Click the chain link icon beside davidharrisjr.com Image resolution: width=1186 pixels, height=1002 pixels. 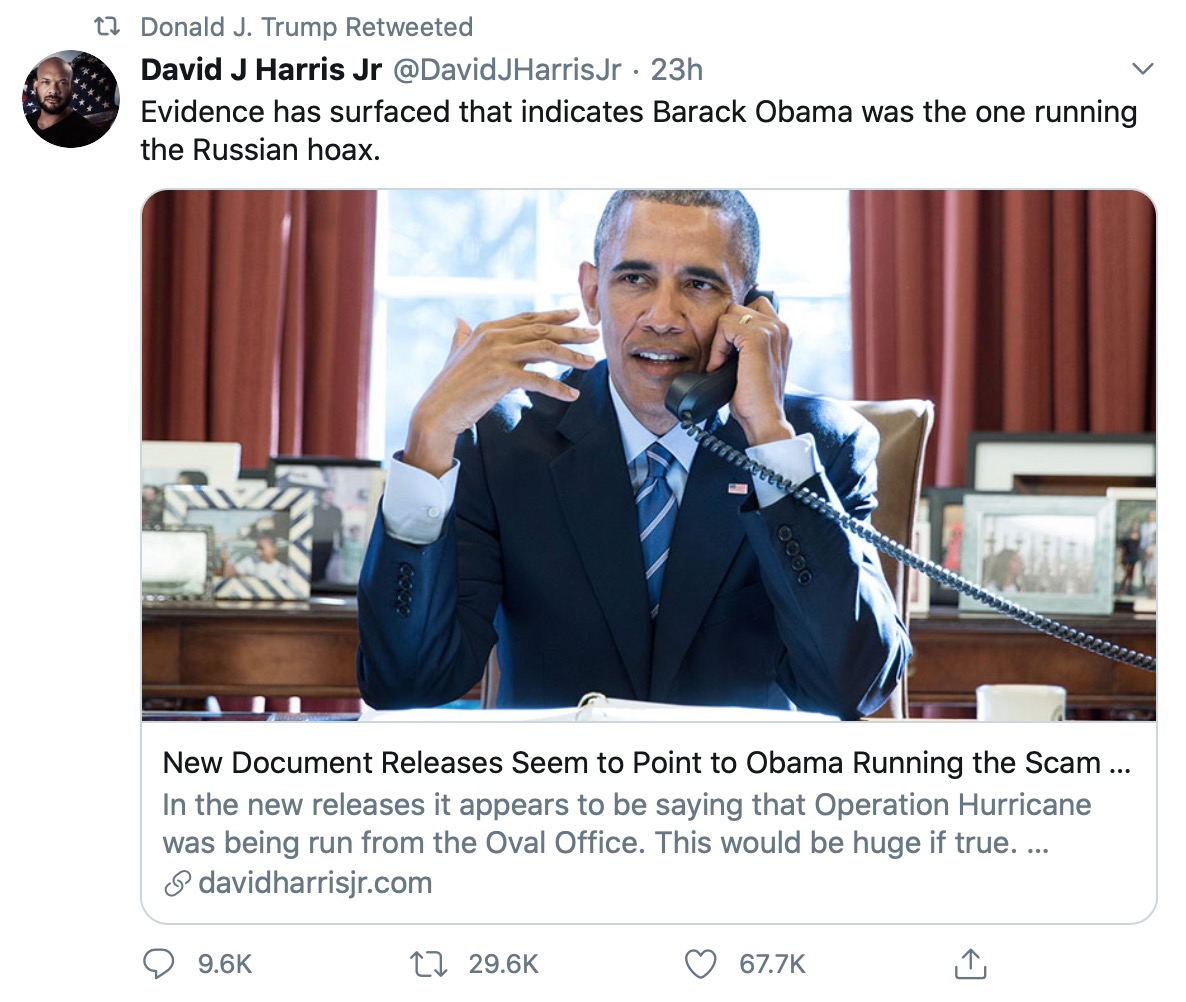pyautogui.click(x=177, y=884)
